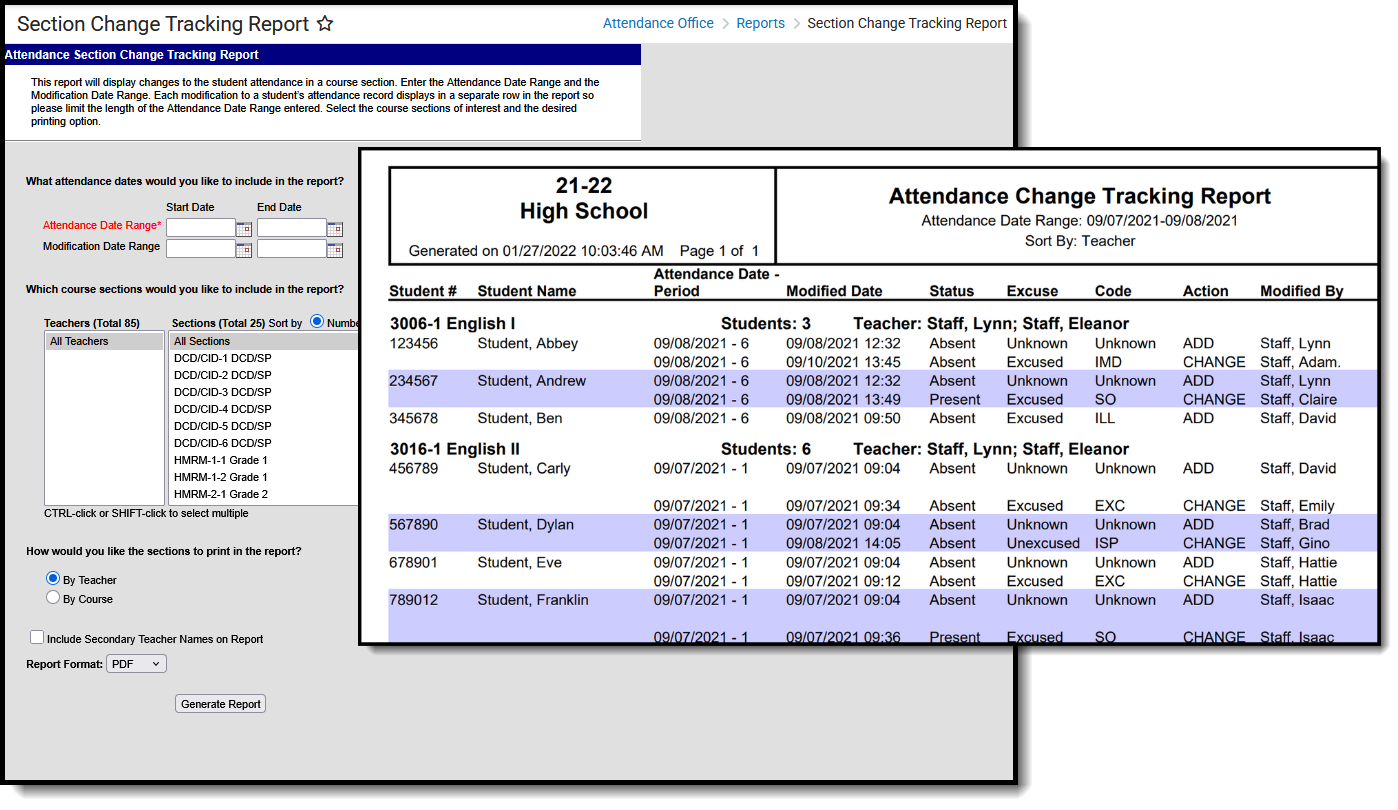Click the 3006-1 English I section heading

[452, 324]
